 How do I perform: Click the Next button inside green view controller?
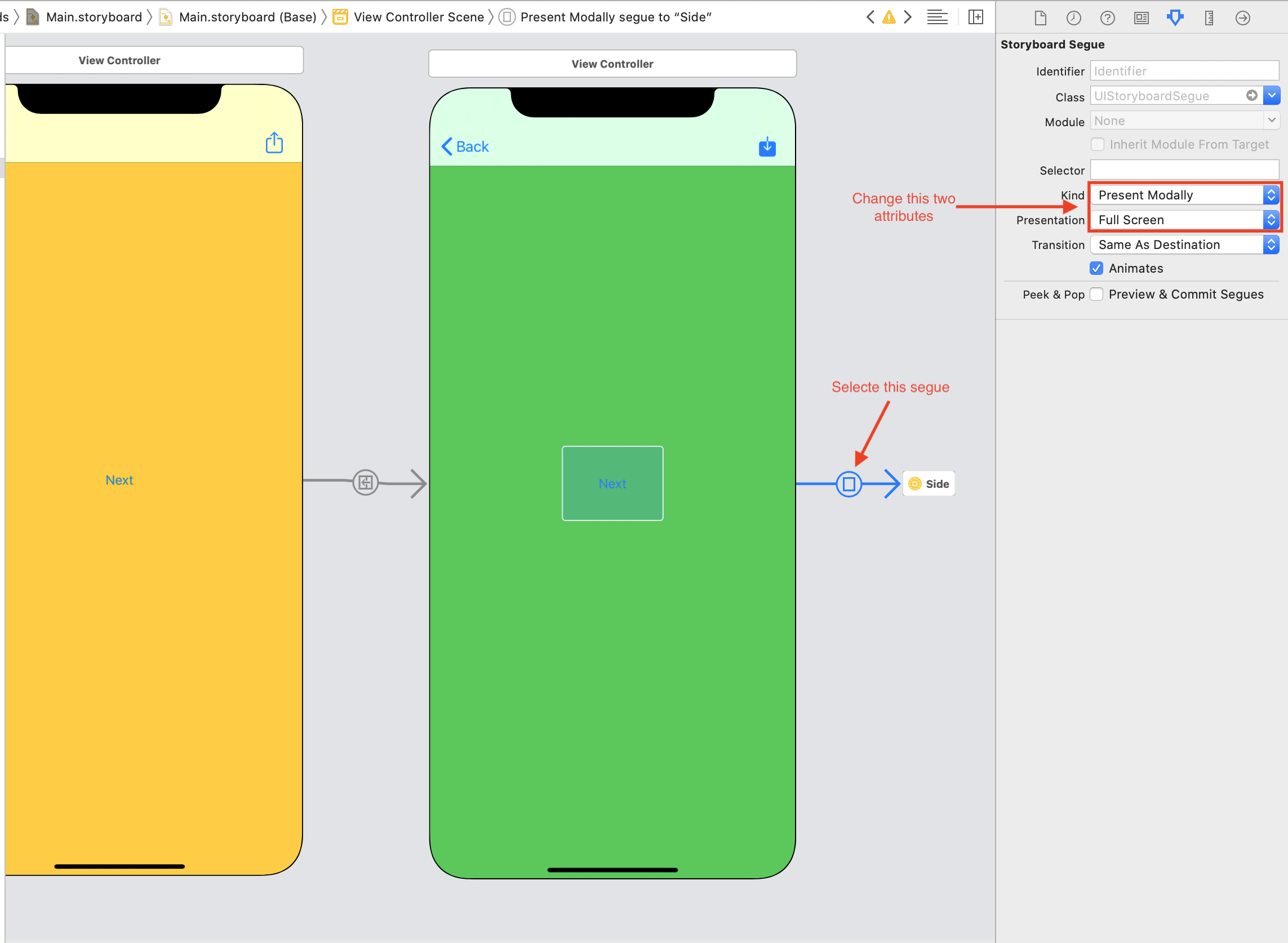(612, 483)
